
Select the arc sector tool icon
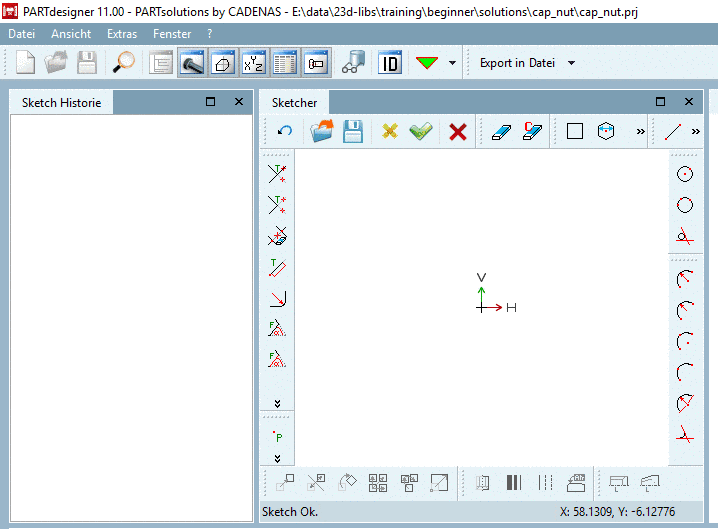tap(685, 403)
